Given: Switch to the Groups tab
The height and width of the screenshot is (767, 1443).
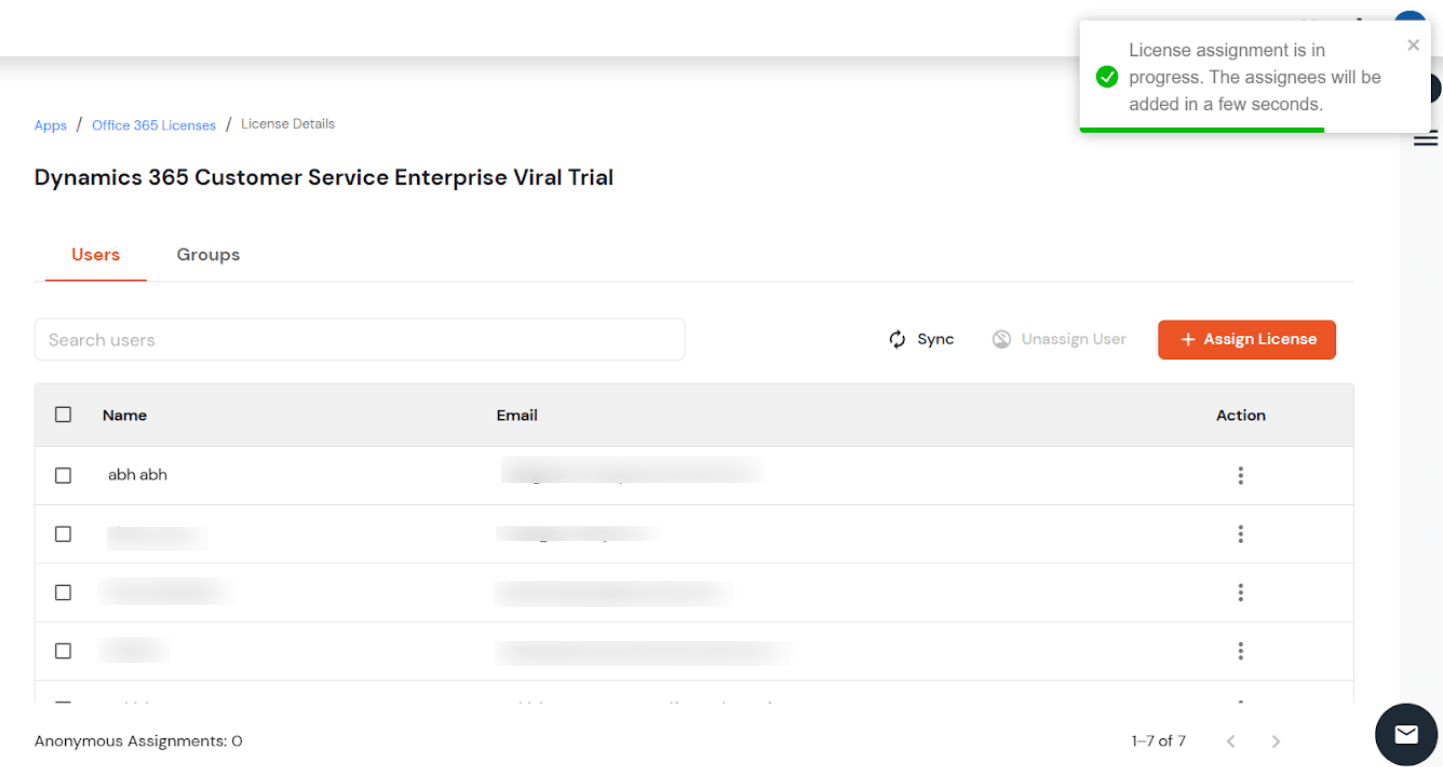Looking at the screenshot, I should (208, 254).
